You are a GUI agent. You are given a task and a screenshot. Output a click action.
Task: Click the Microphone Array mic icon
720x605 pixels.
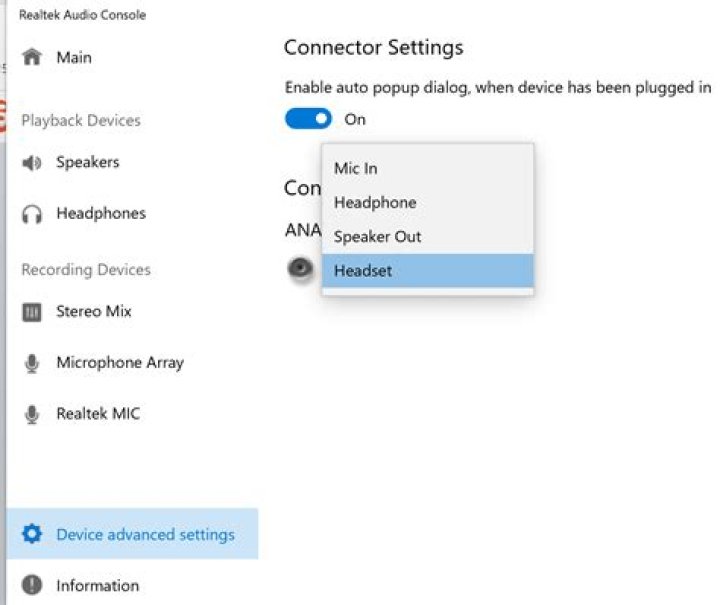pos(32,363)
